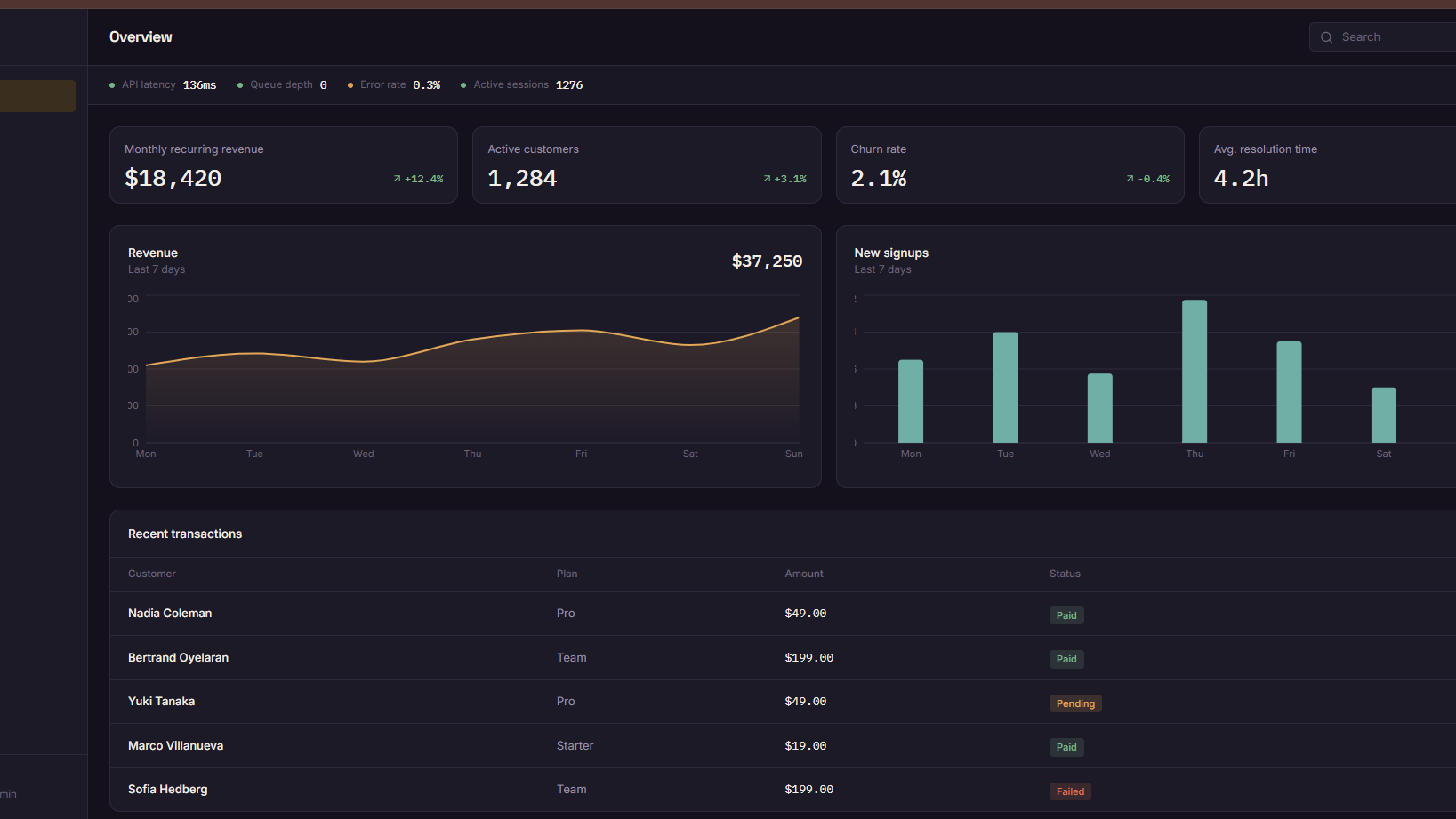Click the Customer column header
This screenshot has width=1456, height=819.
152,574
